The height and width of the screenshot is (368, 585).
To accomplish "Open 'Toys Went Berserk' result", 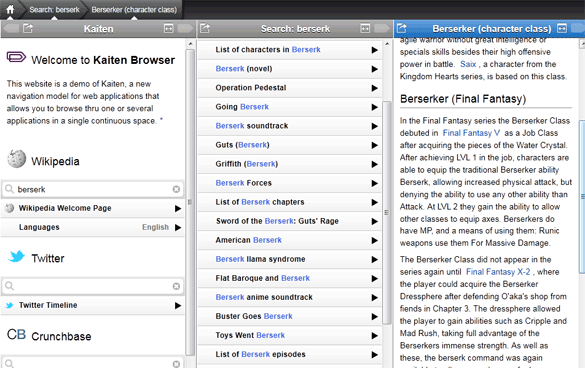I will tap(289, 335).
